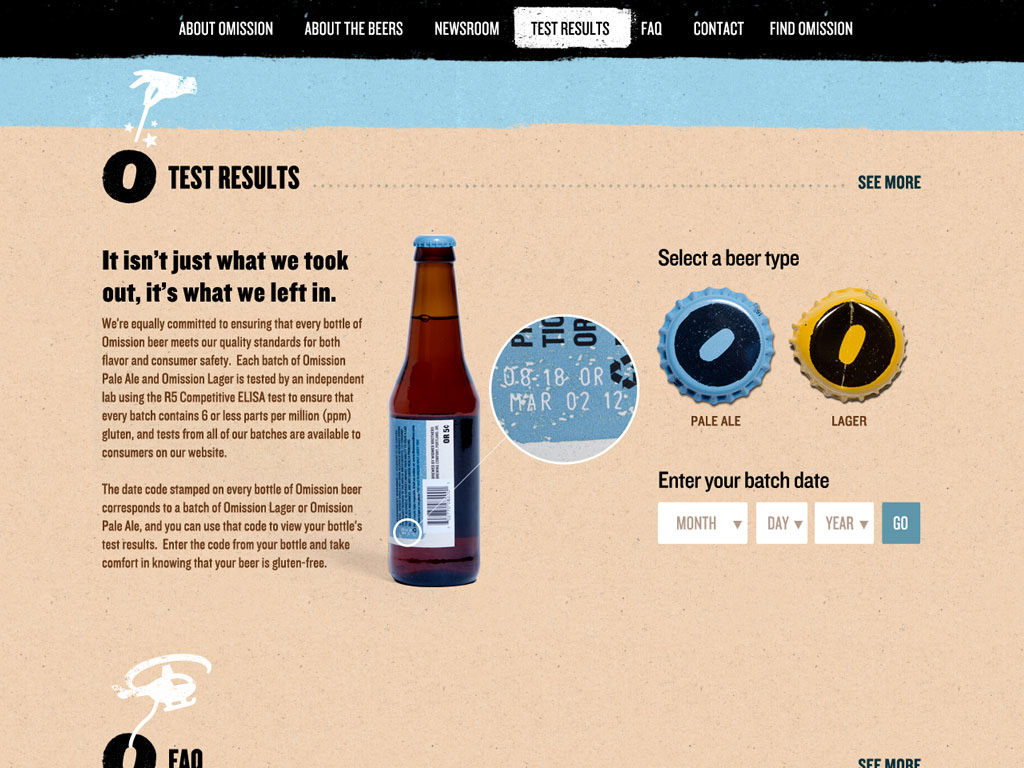Open the Contact nav link

[718, 29]
